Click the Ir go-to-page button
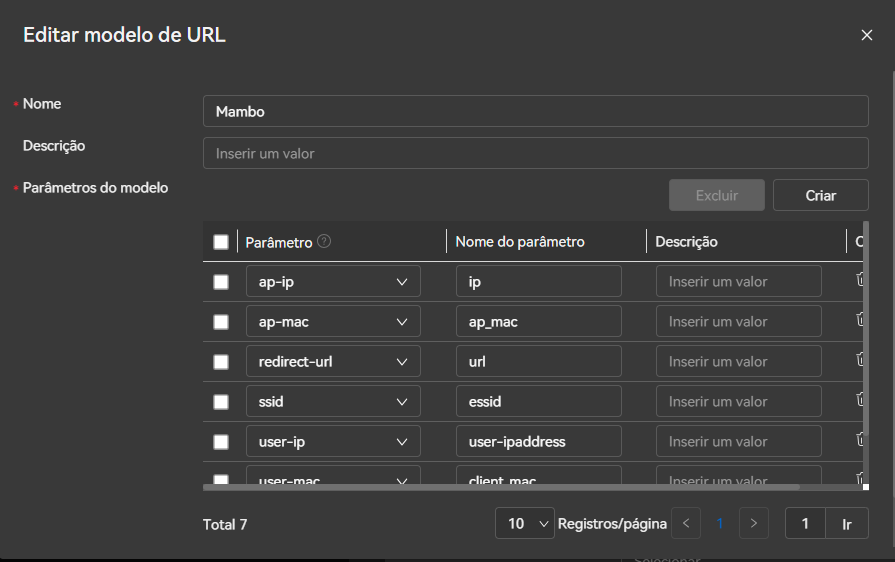This screenshot has width=895, height=562. click(847, 523)
